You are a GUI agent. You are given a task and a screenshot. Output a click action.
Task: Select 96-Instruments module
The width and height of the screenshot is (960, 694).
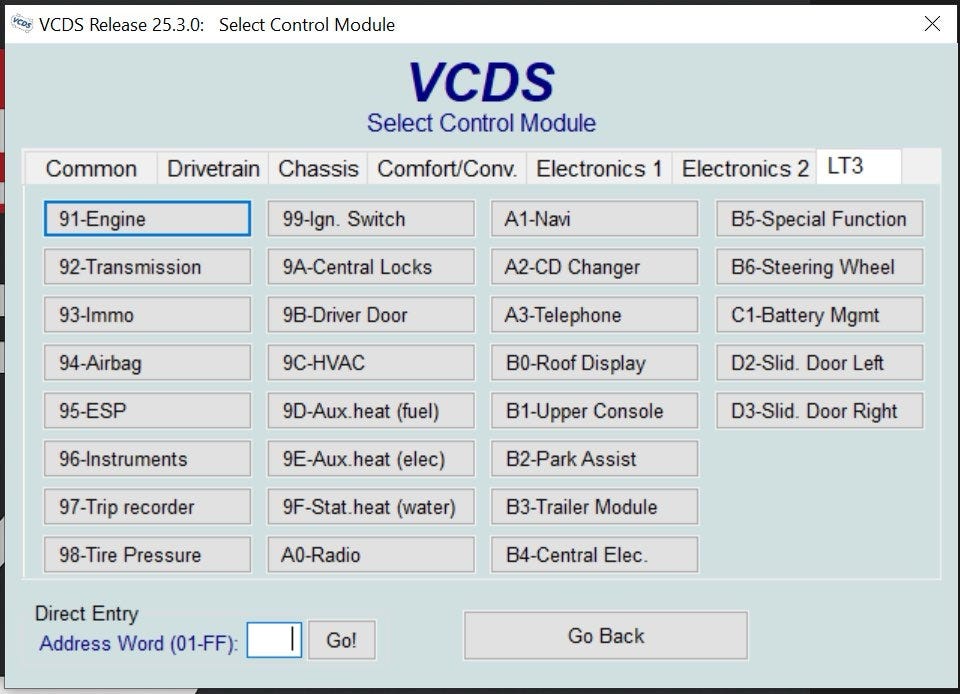(148, 458)
